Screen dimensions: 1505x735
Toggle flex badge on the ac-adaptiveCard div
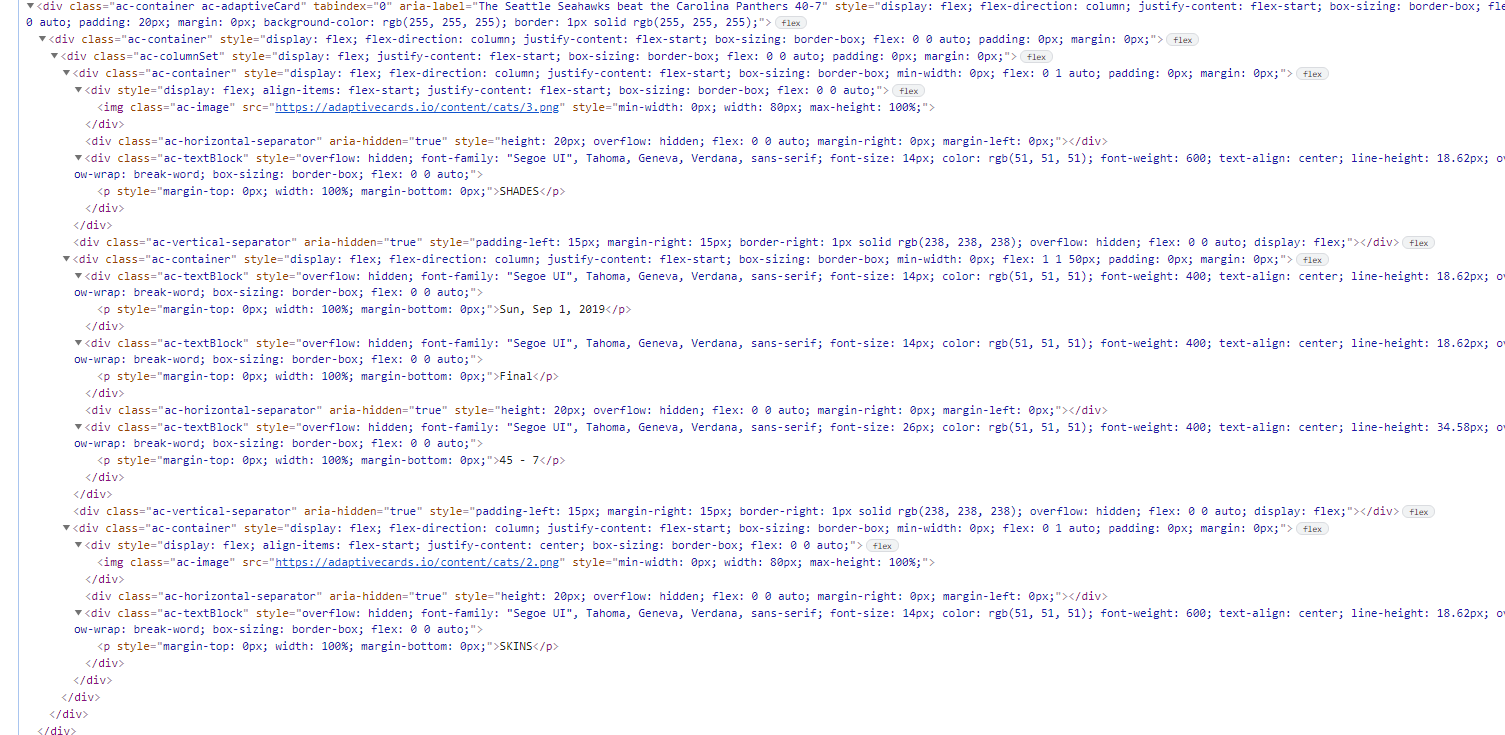pyautogui.click(x=790, y=22)
